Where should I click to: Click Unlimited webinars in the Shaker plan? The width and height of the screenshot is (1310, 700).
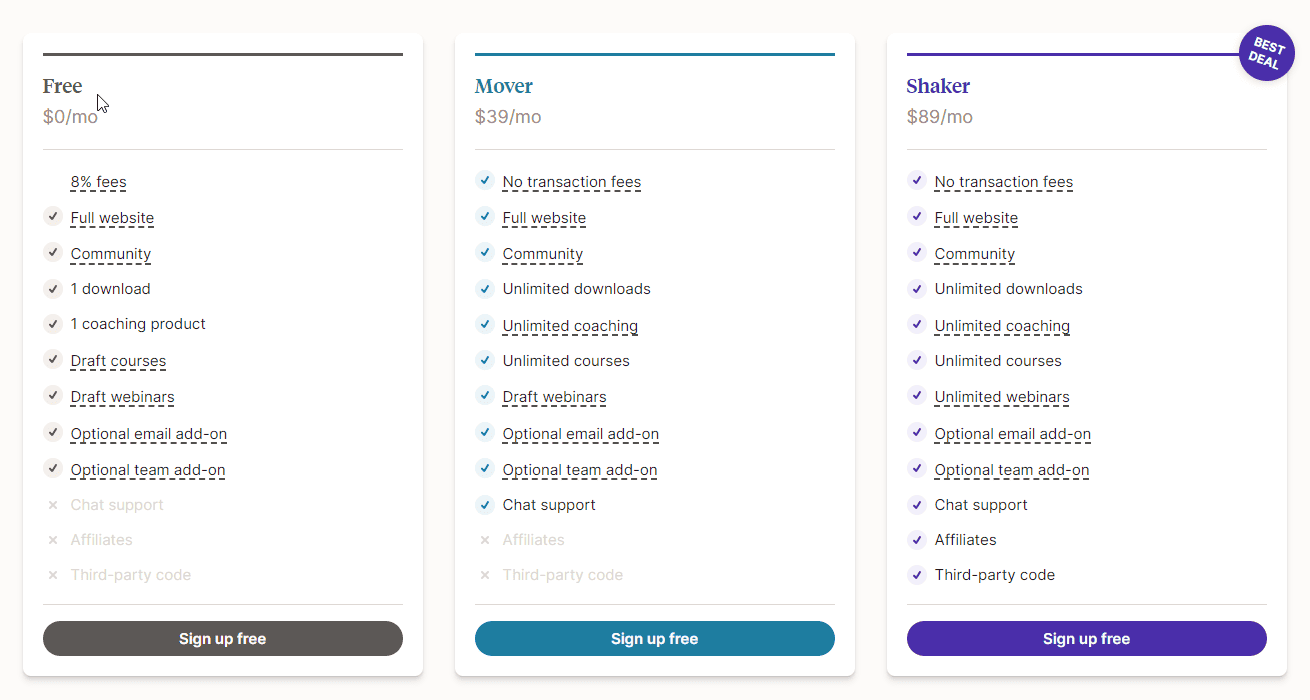click(1002, 397)
